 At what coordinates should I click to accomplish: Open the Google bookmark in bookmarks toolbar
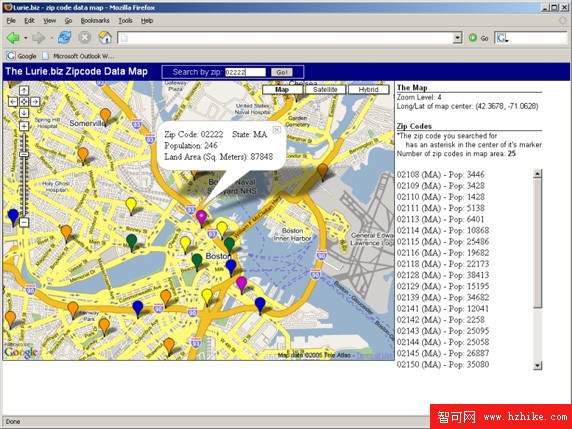(x=22, y=56)
